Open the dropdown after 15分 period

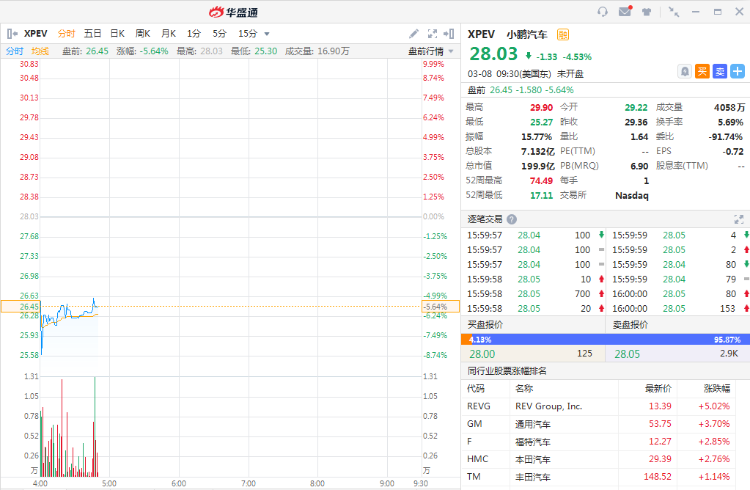[265, 33]
